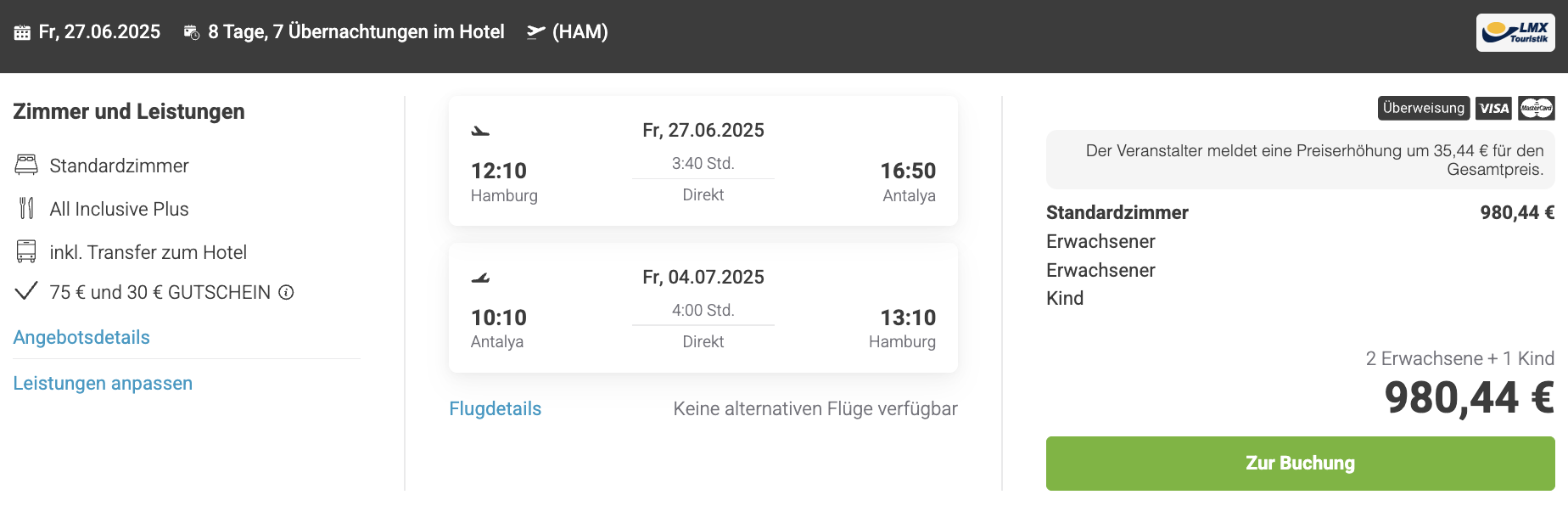
Task: Open the LMX Touristik logo
Action: click(x=1515, y=33)
